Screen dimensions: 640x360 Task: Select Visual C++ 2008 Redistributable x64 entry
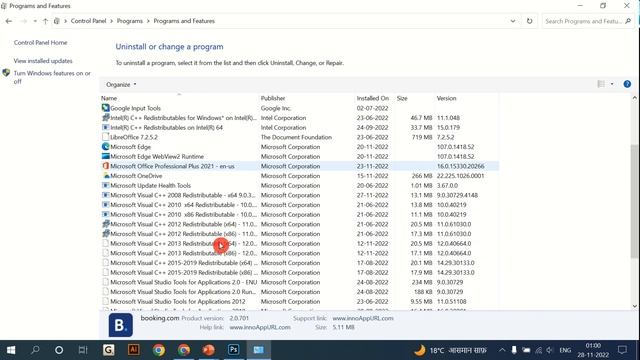[x=300, y=195]
